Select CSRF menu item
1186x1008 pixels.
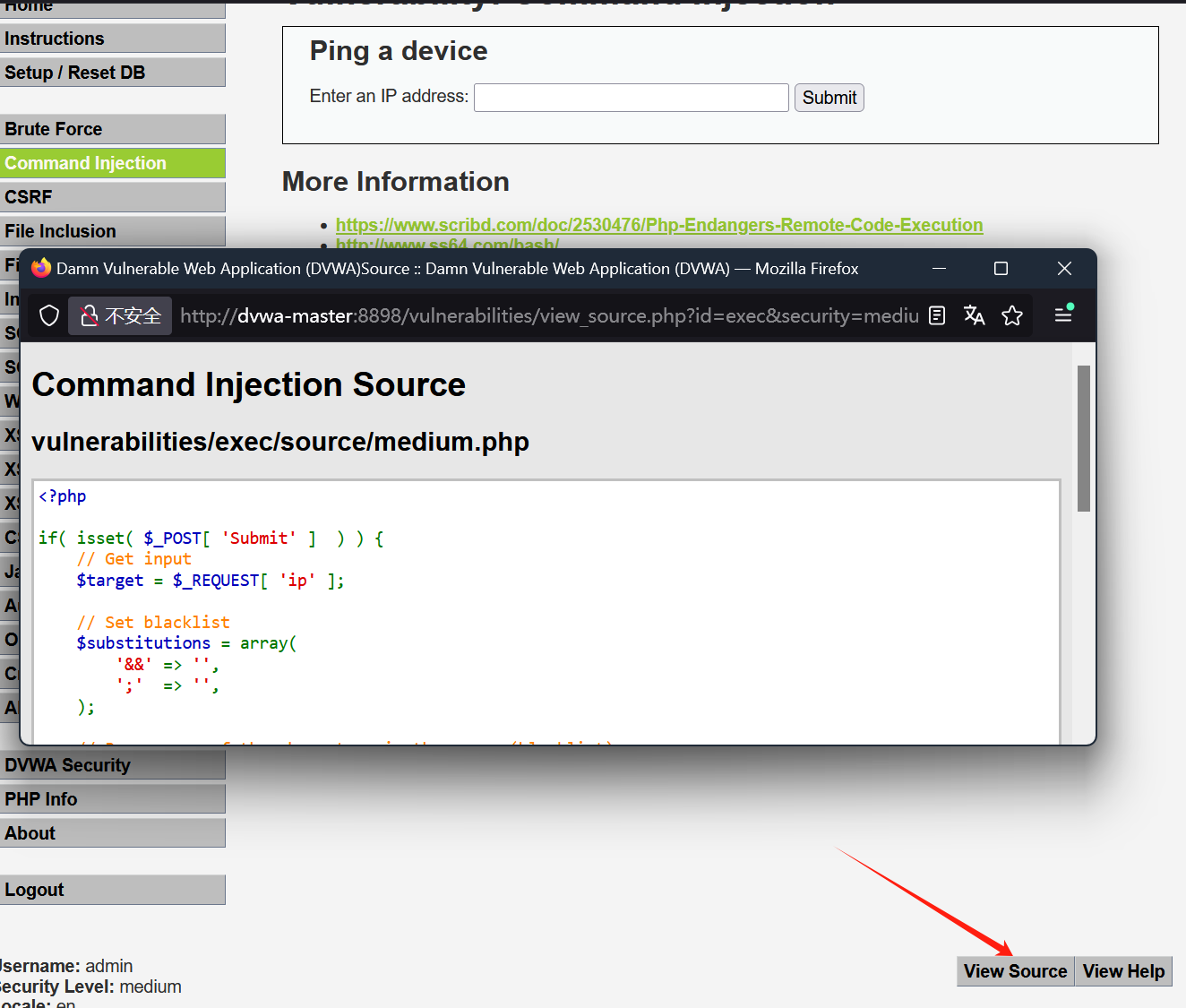tap(112, 197)
